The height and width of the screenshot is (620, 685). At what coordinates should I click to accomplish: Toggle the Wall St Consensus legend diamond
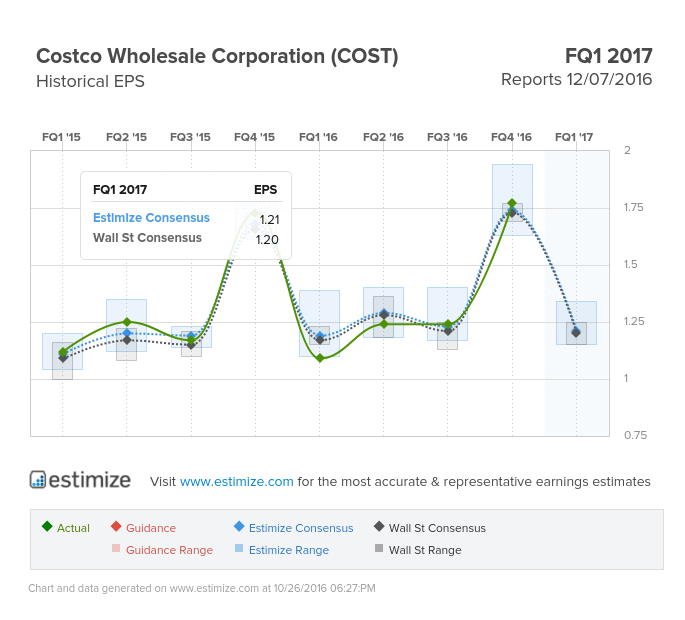click(x=379, y=526)
